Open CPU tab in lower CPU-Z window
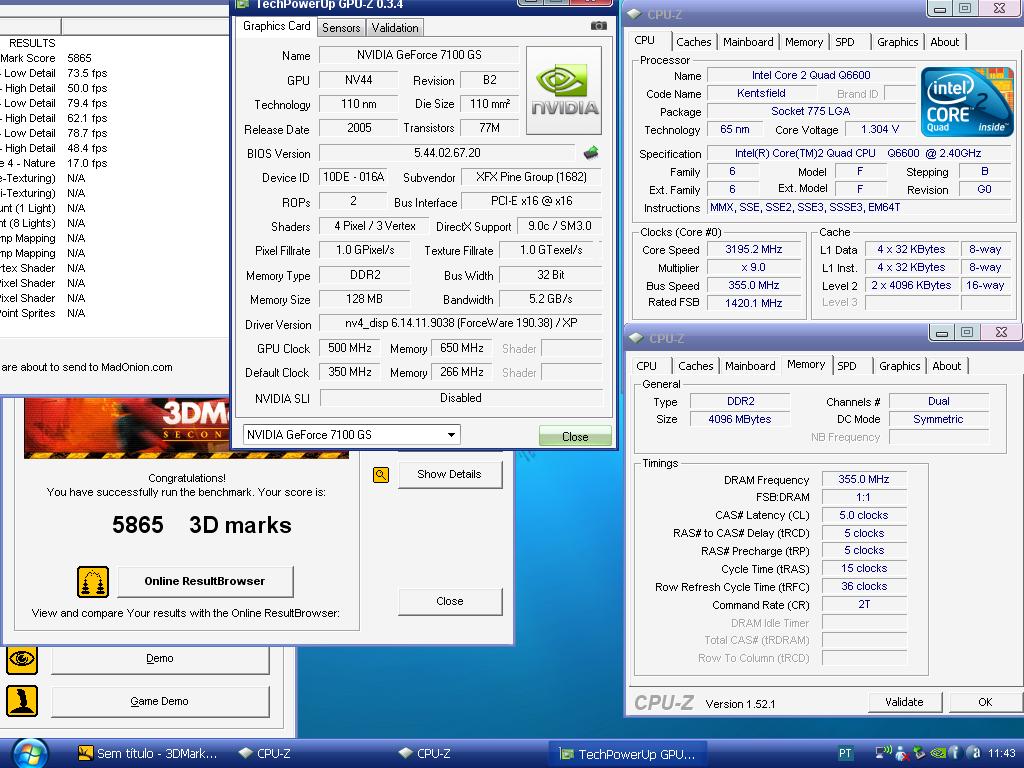This screenshot has height=768, width=1024. click(647, 366)
